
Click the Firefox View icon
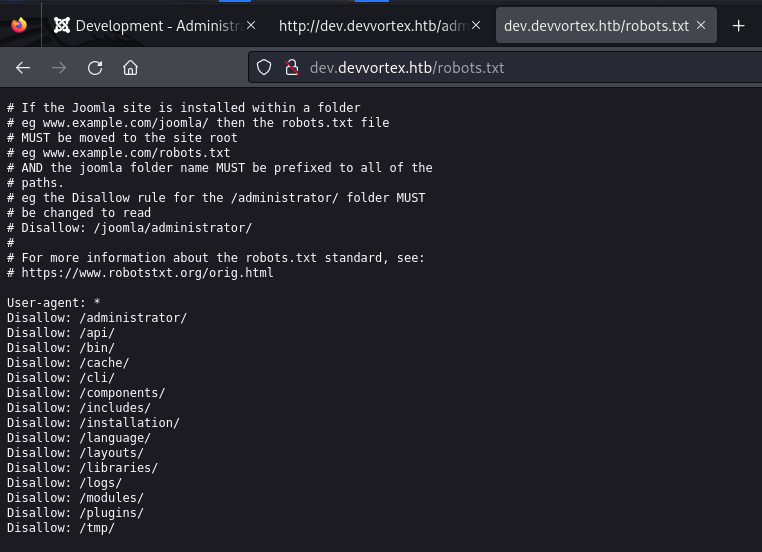tap(19, 25)
